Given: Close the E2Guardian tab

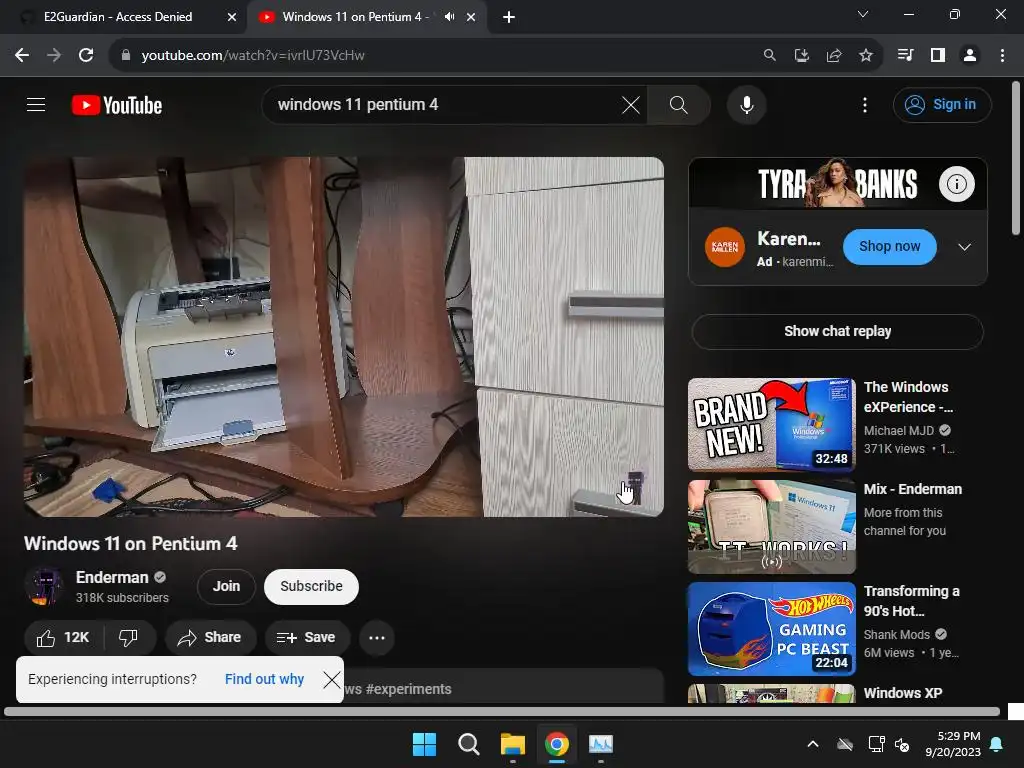Looking at the screenshot, I should (x=232, y=17).
